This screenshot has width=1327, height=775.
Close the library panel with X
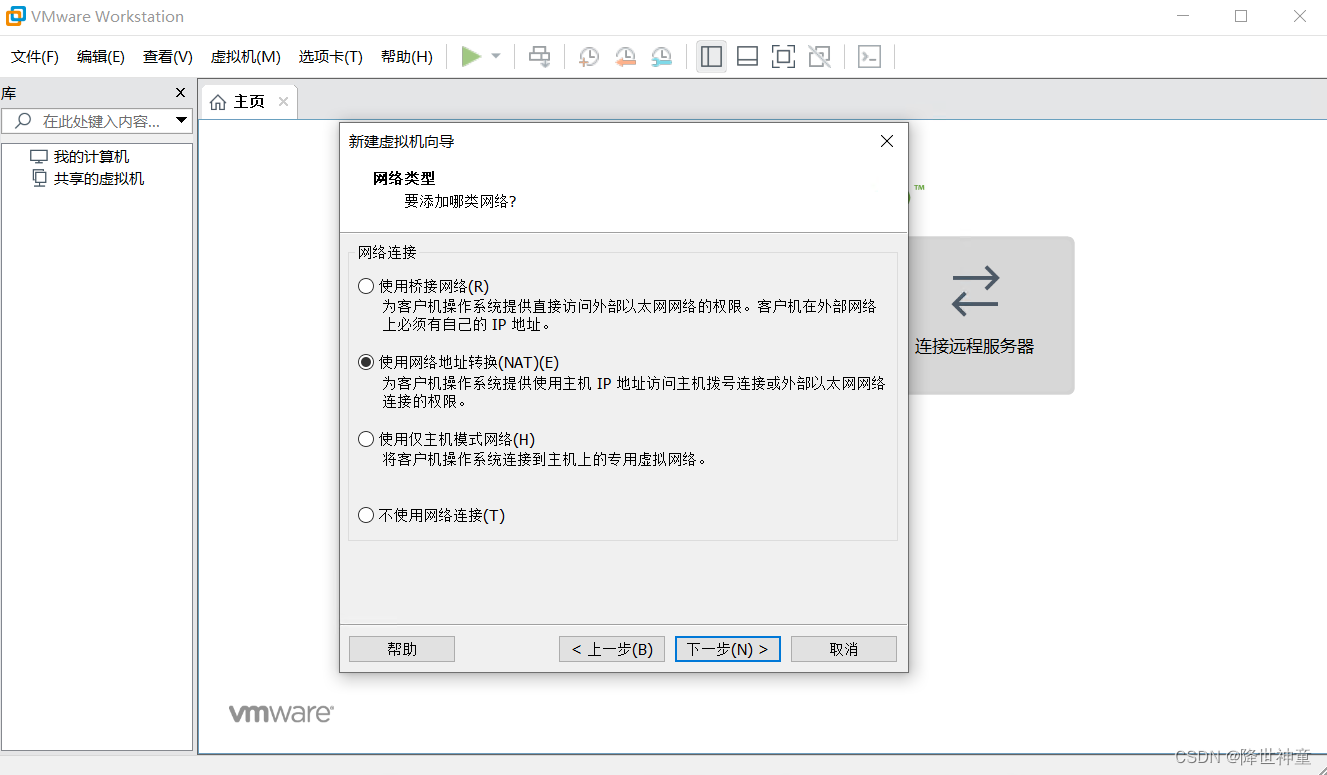pyautogui.click(x=180, y=93)
